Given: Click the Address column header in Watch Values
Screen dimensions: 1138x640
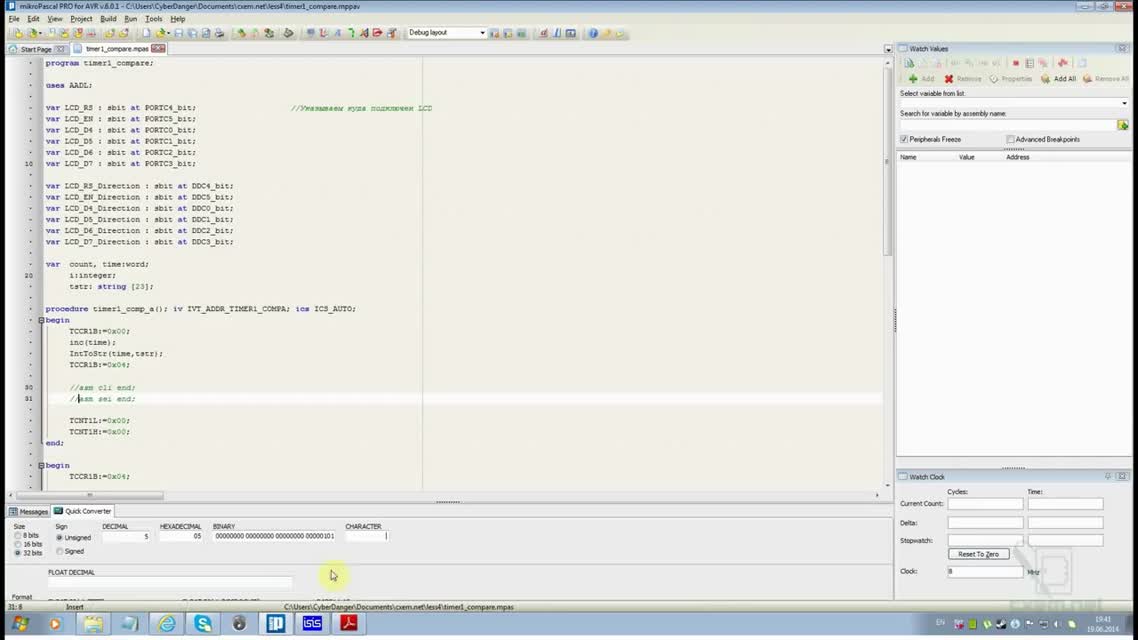Looking at the screenshot, I should [x=1018, y=157].
